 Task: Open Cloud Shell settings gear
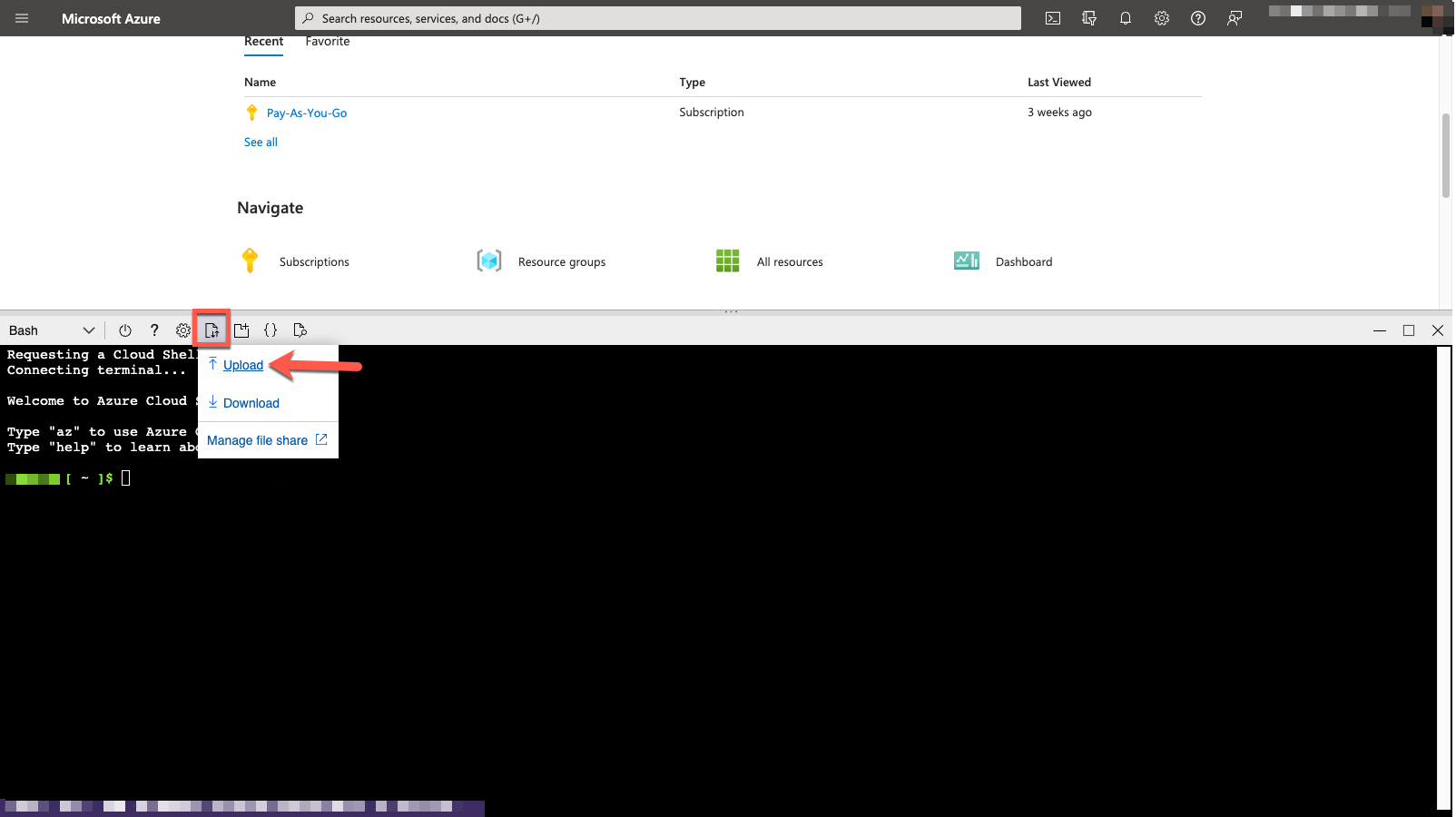(183, 330)
